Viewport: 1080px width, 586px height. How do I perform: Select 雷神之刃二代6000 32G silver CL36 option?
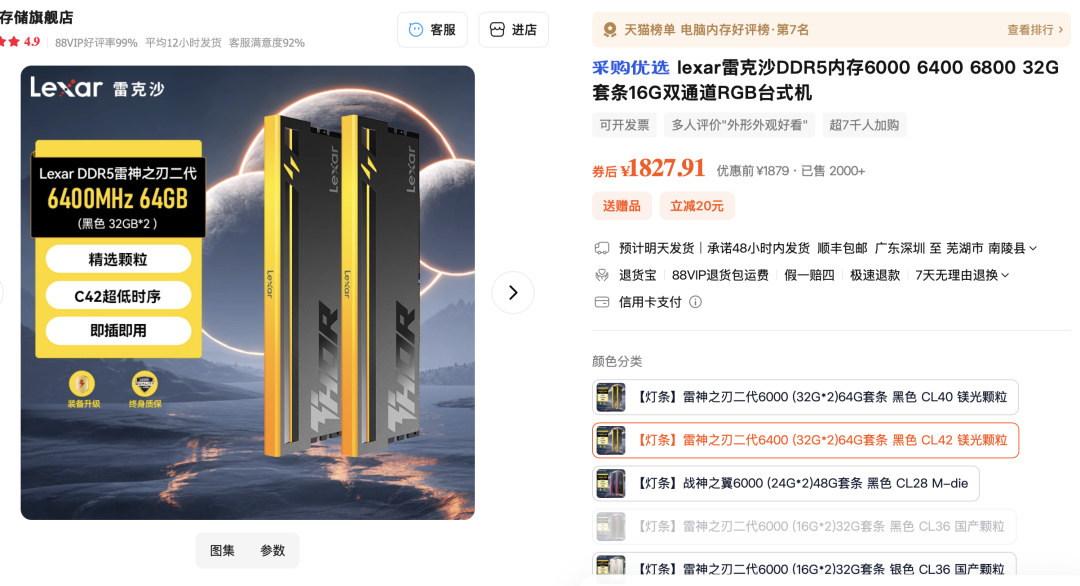coord(805,566)
